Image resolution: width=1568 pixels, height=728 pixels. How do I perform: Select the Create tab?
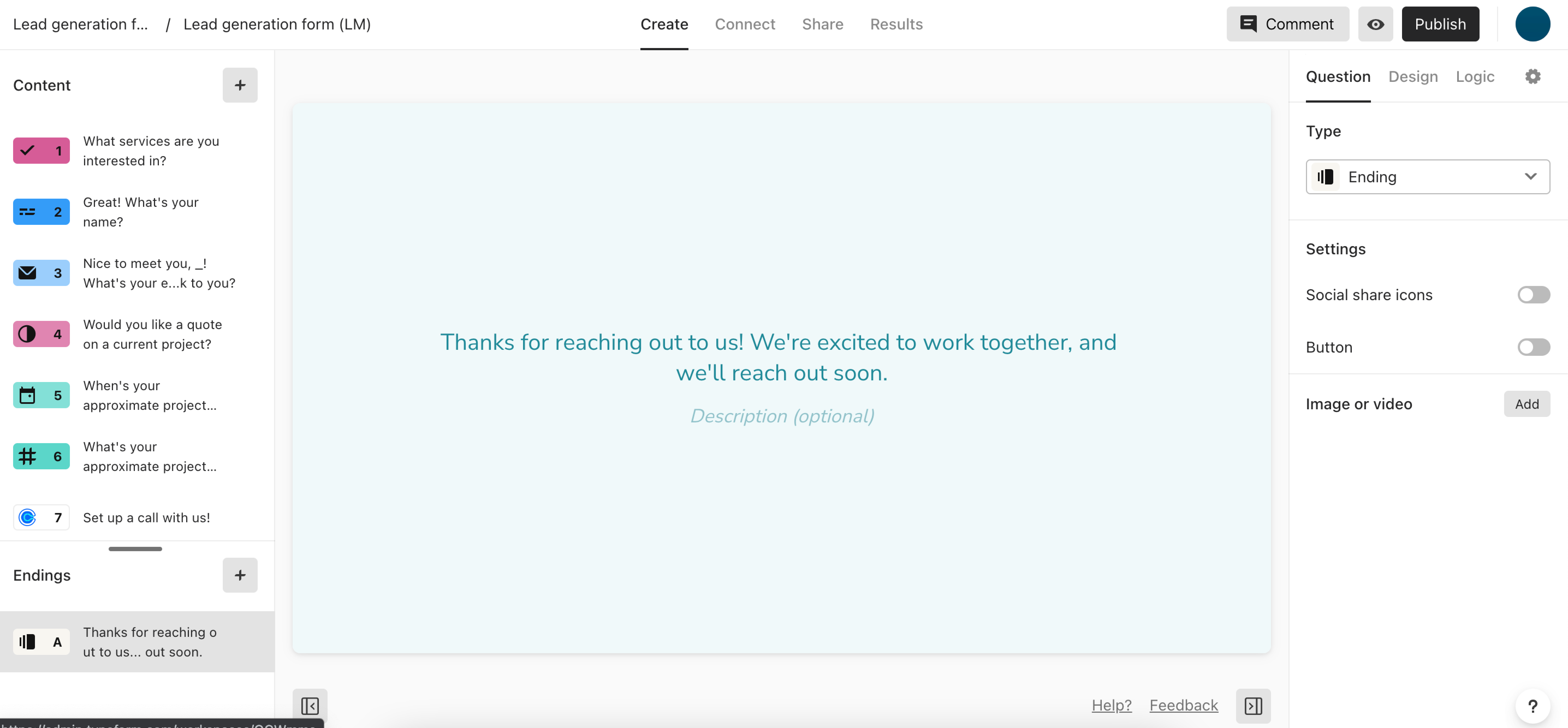point(664,24)
